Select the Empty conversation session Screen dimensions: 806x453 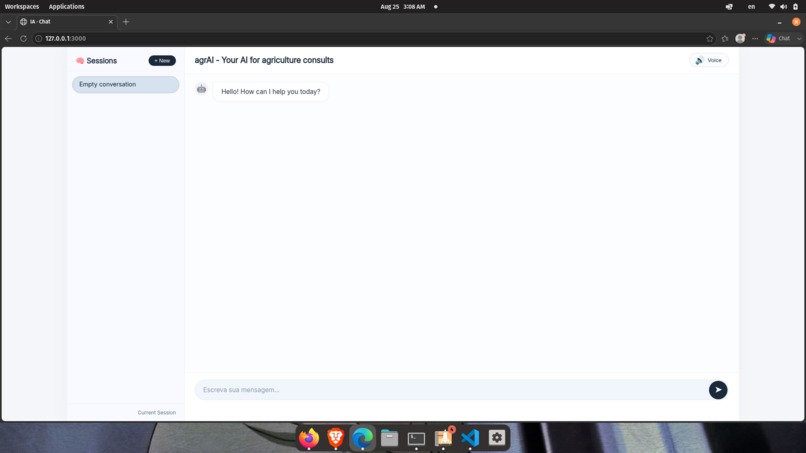coord(125,84)
